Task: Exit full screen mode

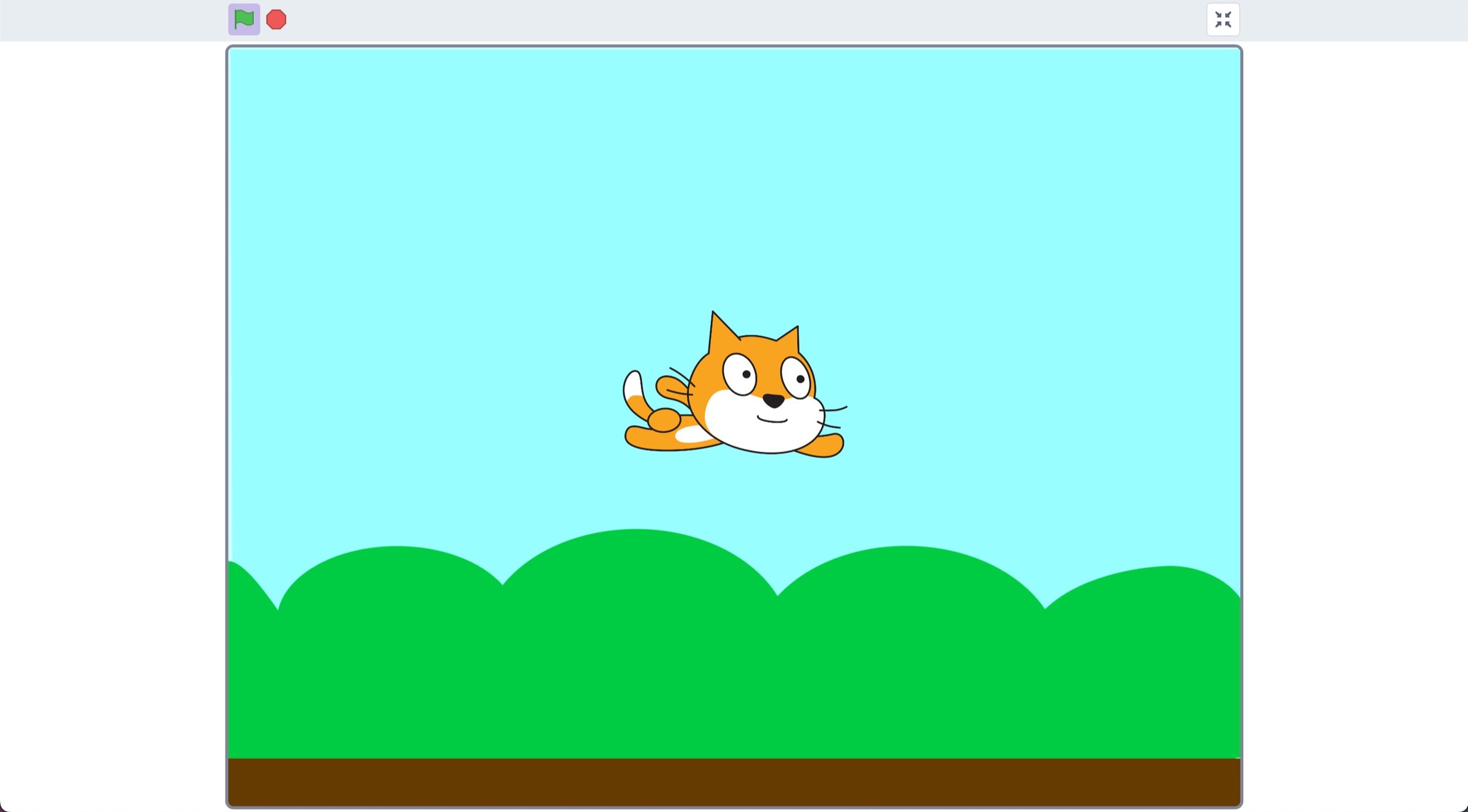Action: point(1223,19)
